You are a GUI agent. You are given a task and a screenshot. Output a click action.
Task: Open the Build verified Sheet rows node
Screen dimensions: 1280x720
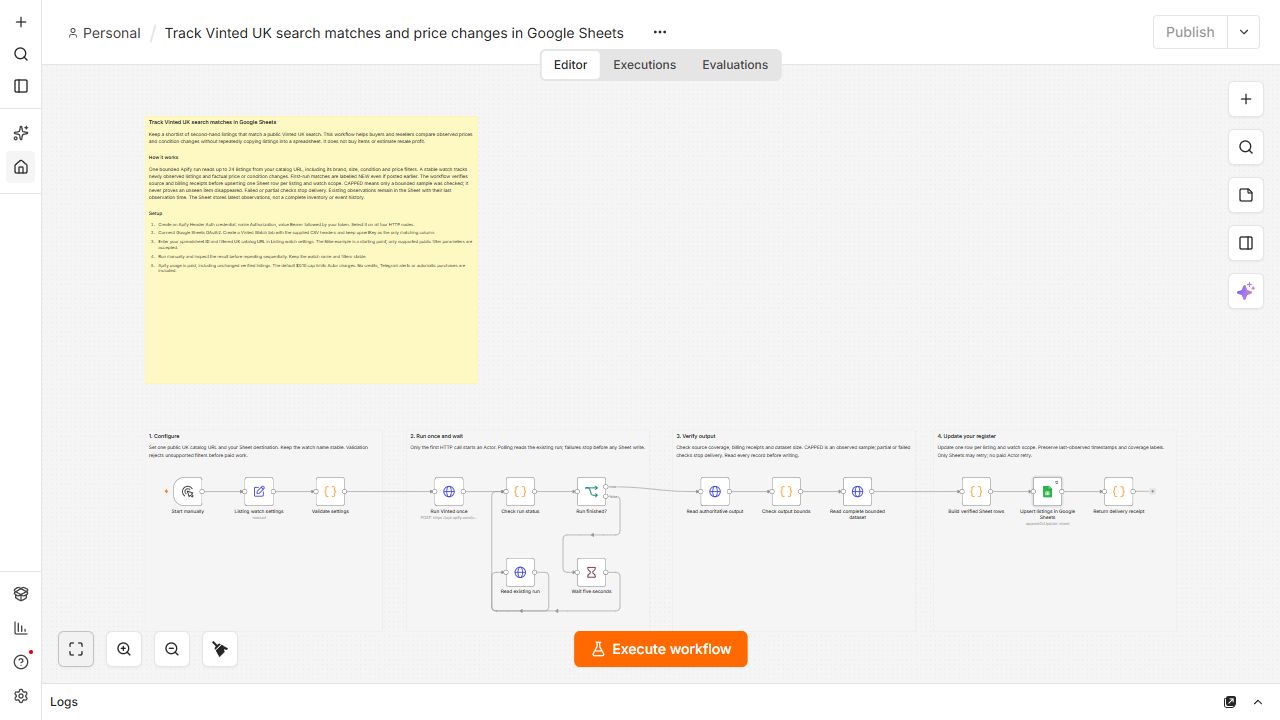(x=976, y=491)
